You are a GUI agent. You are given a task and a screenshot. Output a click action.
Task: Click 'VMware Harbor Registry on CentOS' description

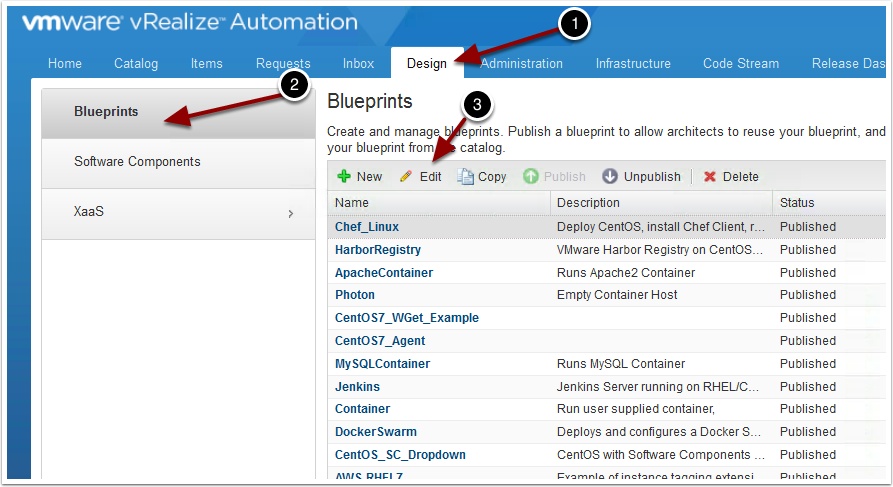[x=659, y=249]
